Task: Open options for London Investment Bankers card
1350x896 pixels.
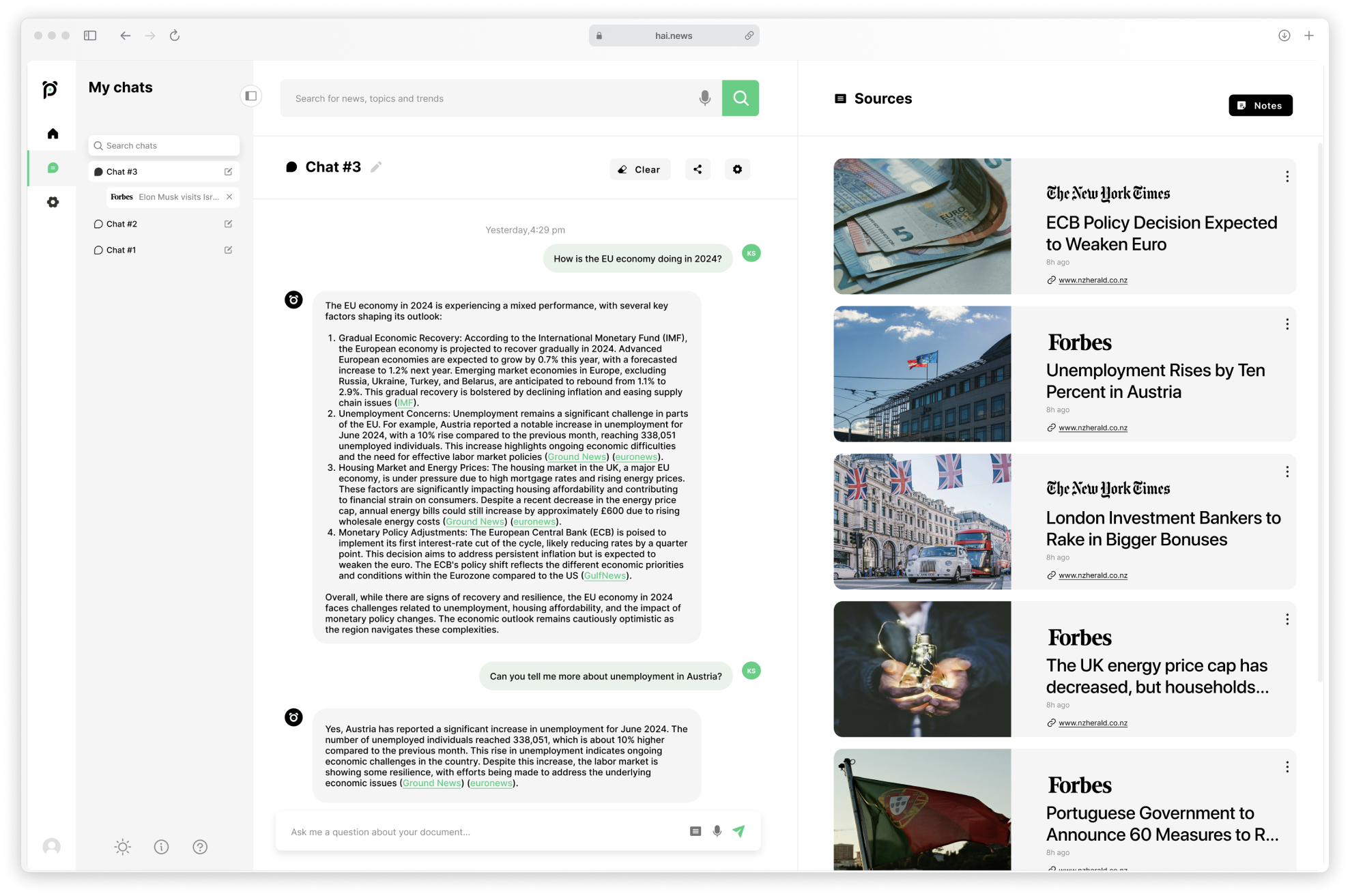Action: pyautogui.click(x=1287, y=472)
